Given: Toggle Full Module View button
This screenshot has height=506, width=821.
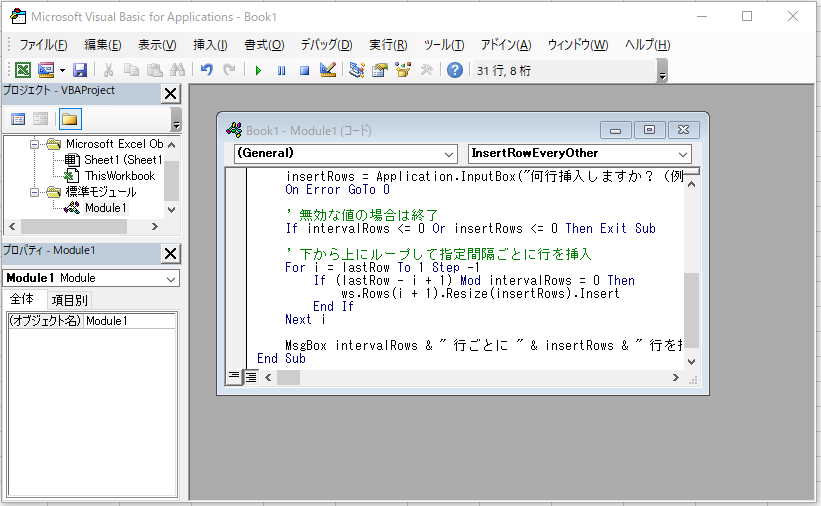Looking at the screenshot, I should pyautogui.click(x=251, y=377).
